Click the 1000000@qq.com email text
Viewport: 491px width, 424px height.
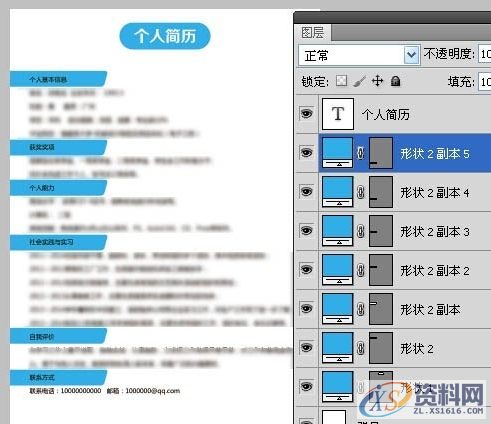(153, 391)
